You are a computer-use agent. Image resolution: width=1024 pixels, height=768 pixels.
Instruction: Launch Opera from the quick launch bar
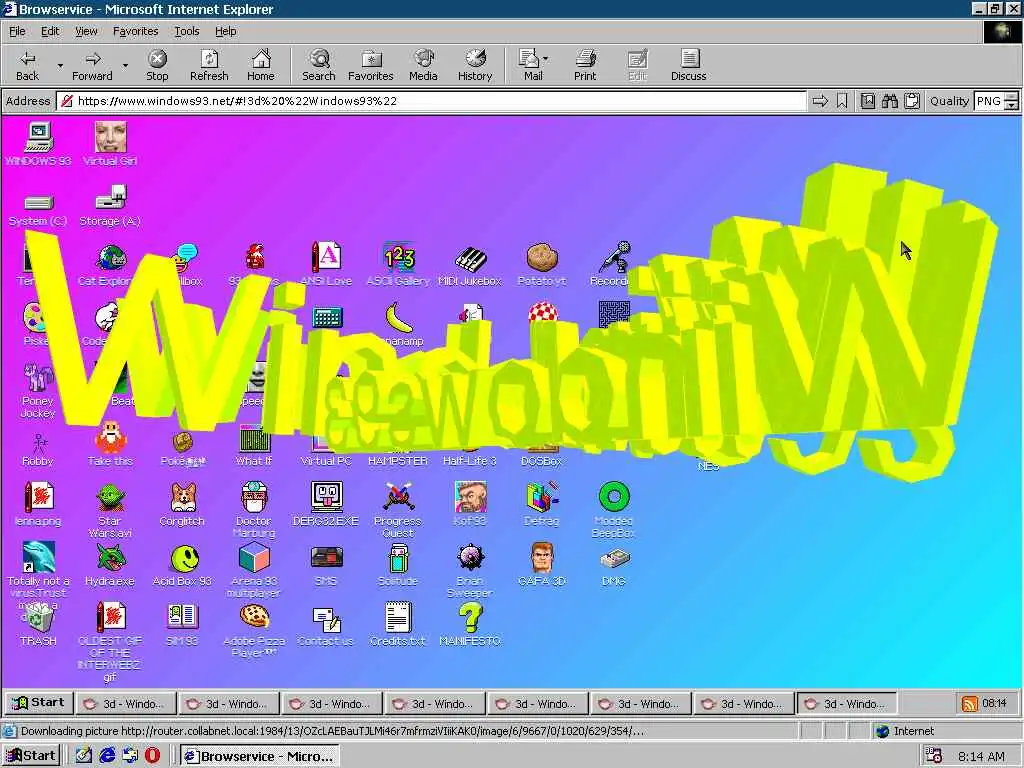point(152,756)
